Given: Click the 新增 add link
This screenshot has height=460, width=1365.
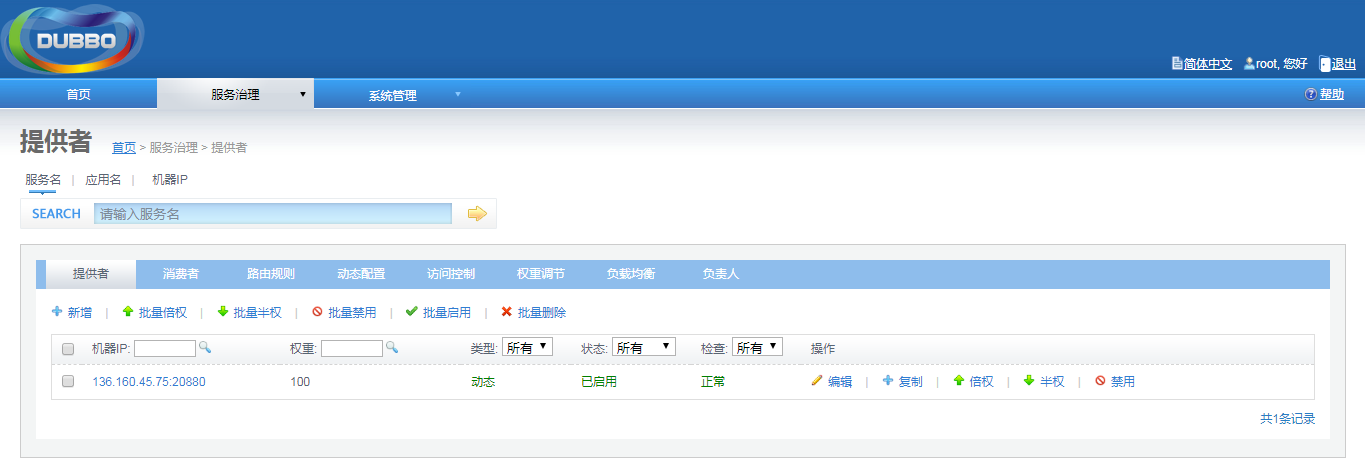Looking at the screenshot, I should [x=80, y=312].
